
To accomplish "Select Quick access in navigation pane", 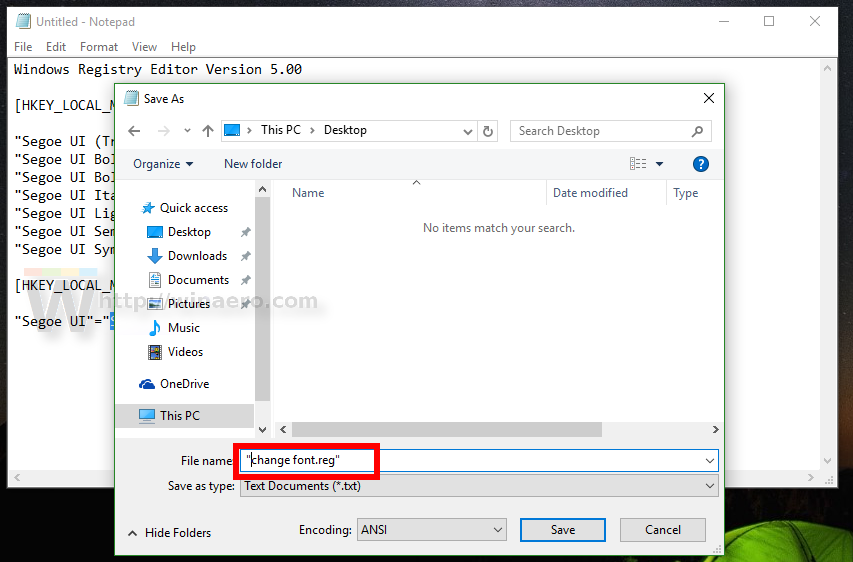I will 194,208.
